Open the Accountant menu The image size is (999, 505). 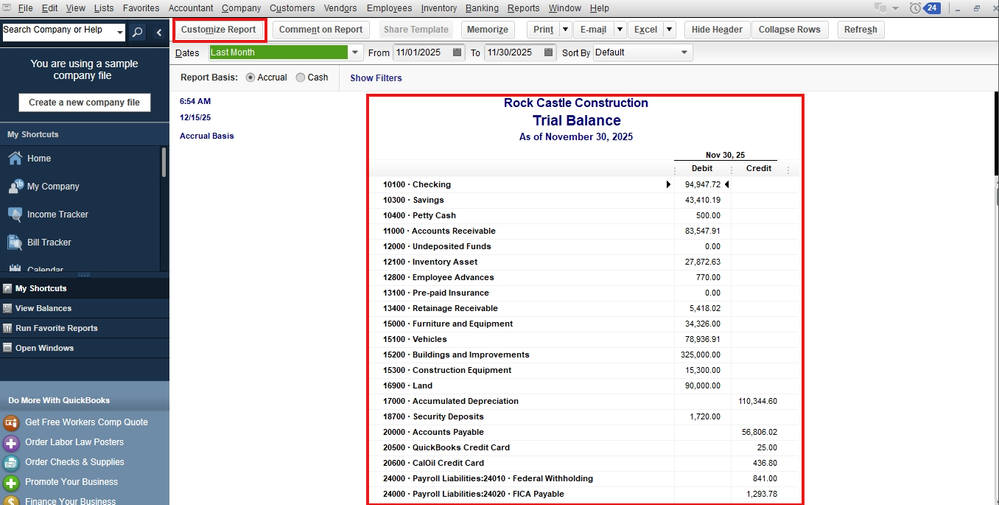(x=190, y=8)
